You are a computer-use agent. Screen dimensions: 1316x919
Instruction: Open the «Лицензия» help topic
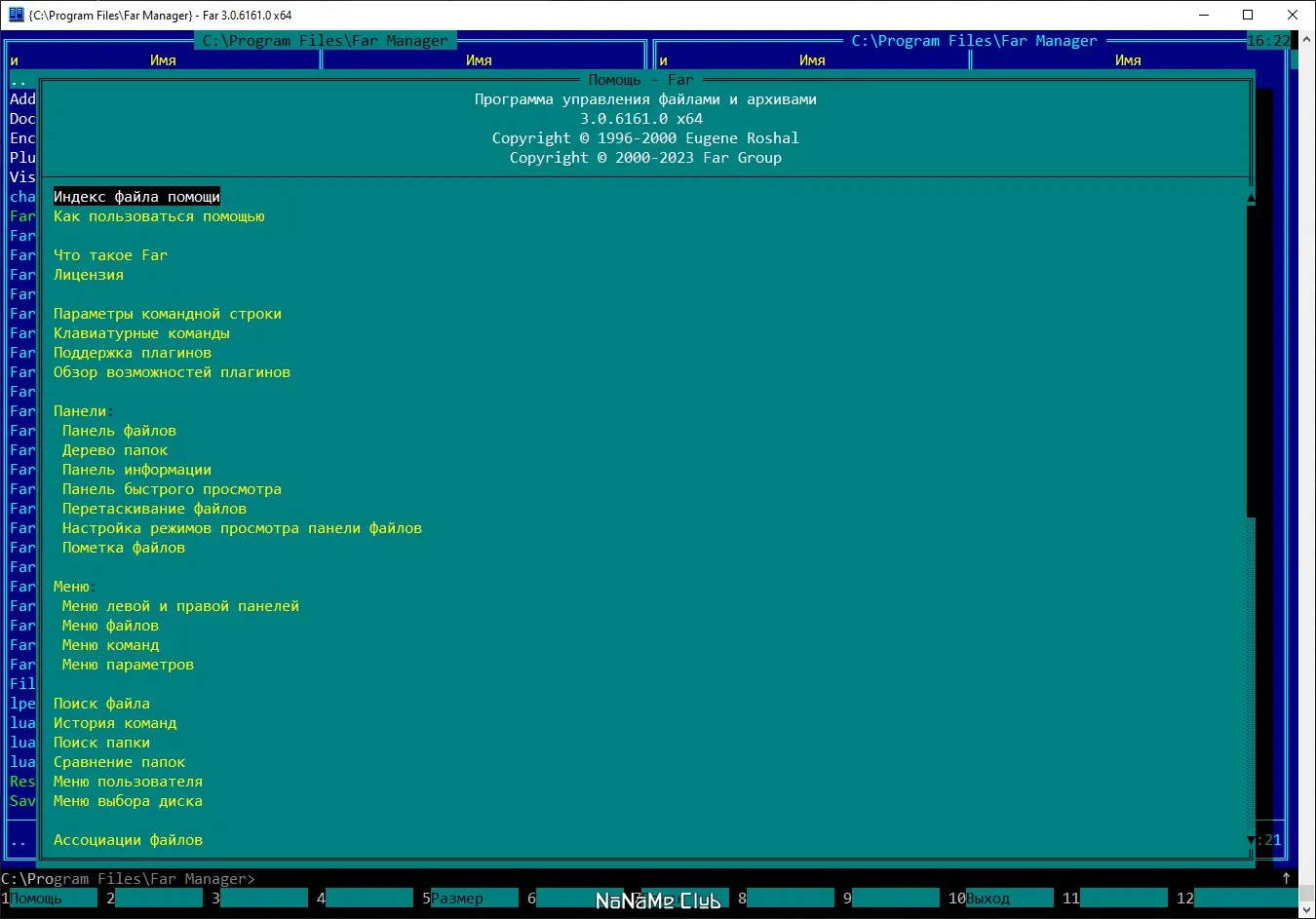click(x=88, y=274)
